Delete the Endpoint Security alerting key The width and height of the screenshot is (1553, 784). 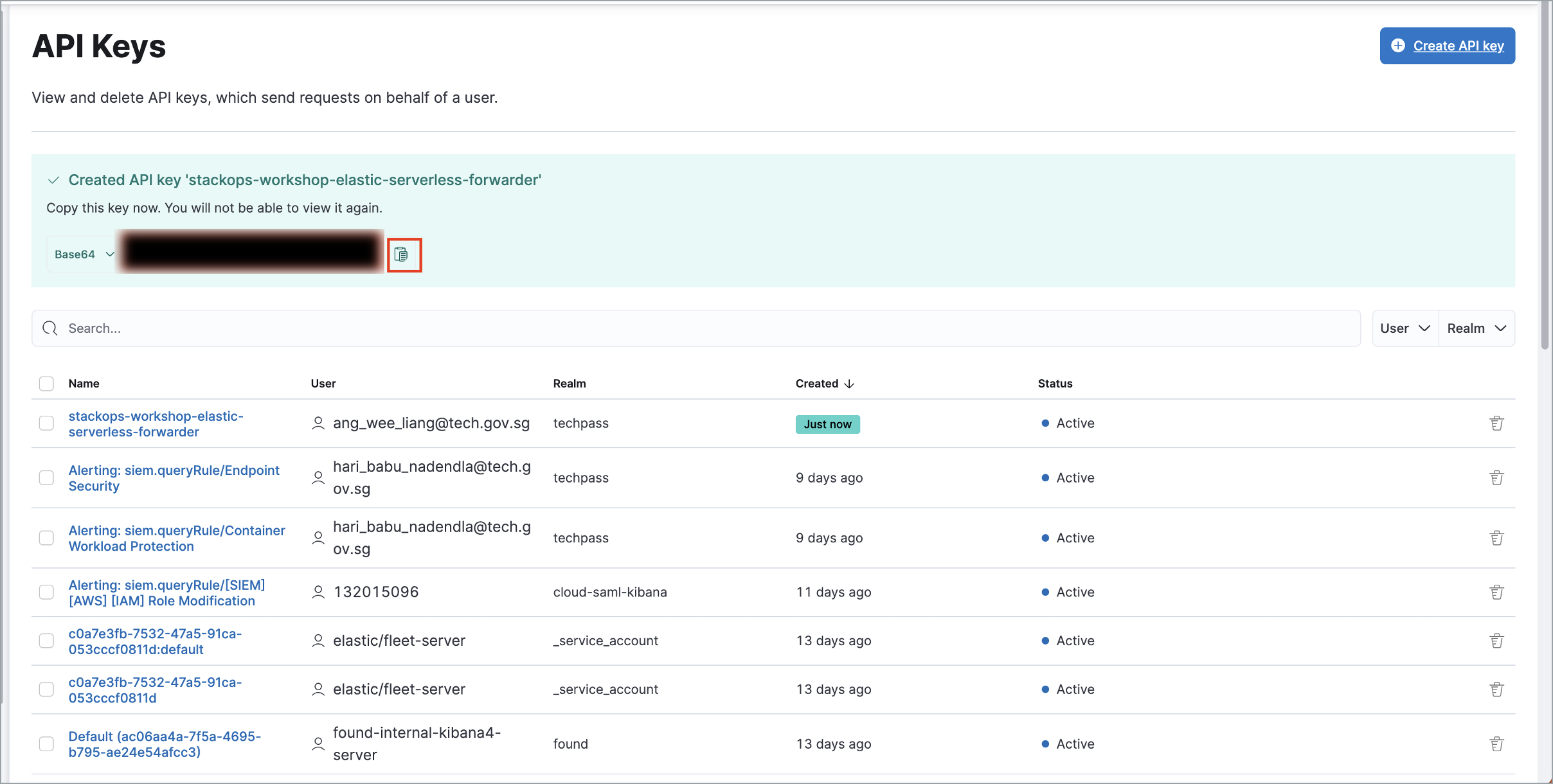[x=1496, y=478]
